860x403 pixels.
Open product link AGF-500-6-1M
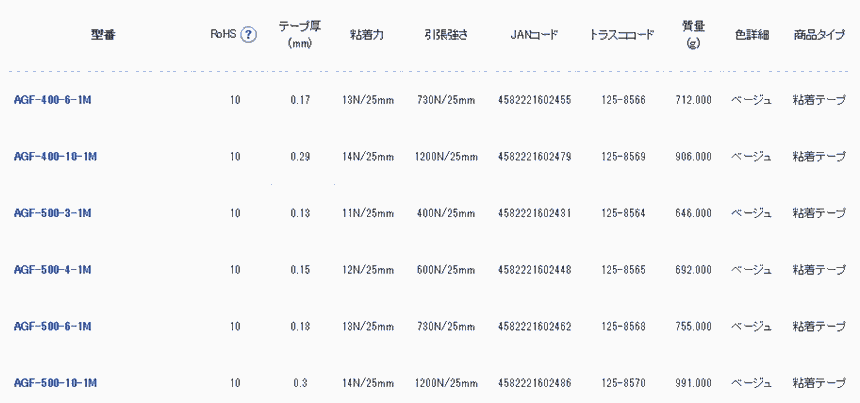[x=52, y=326]
